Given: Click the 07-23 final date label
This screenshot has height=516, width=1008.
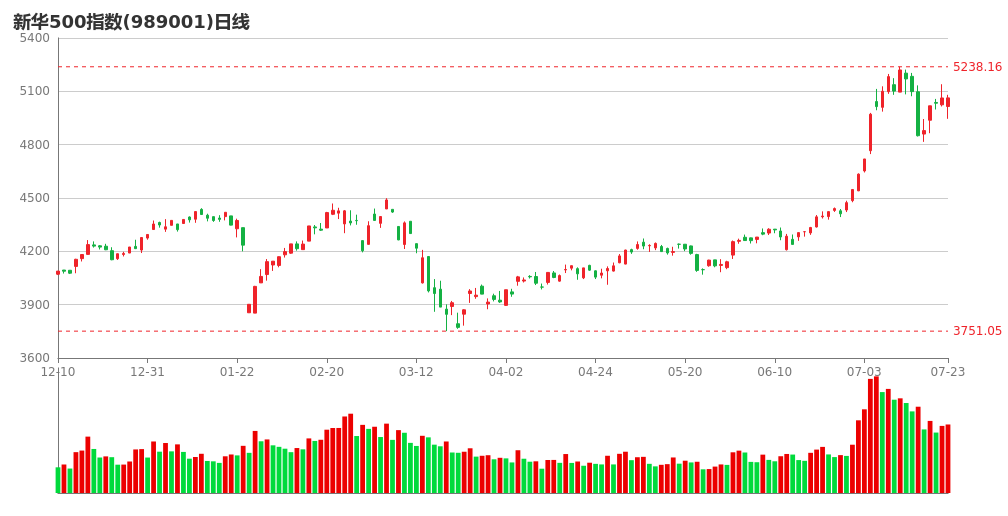Looking at the screenshot, I should click(x=948, y=372).
